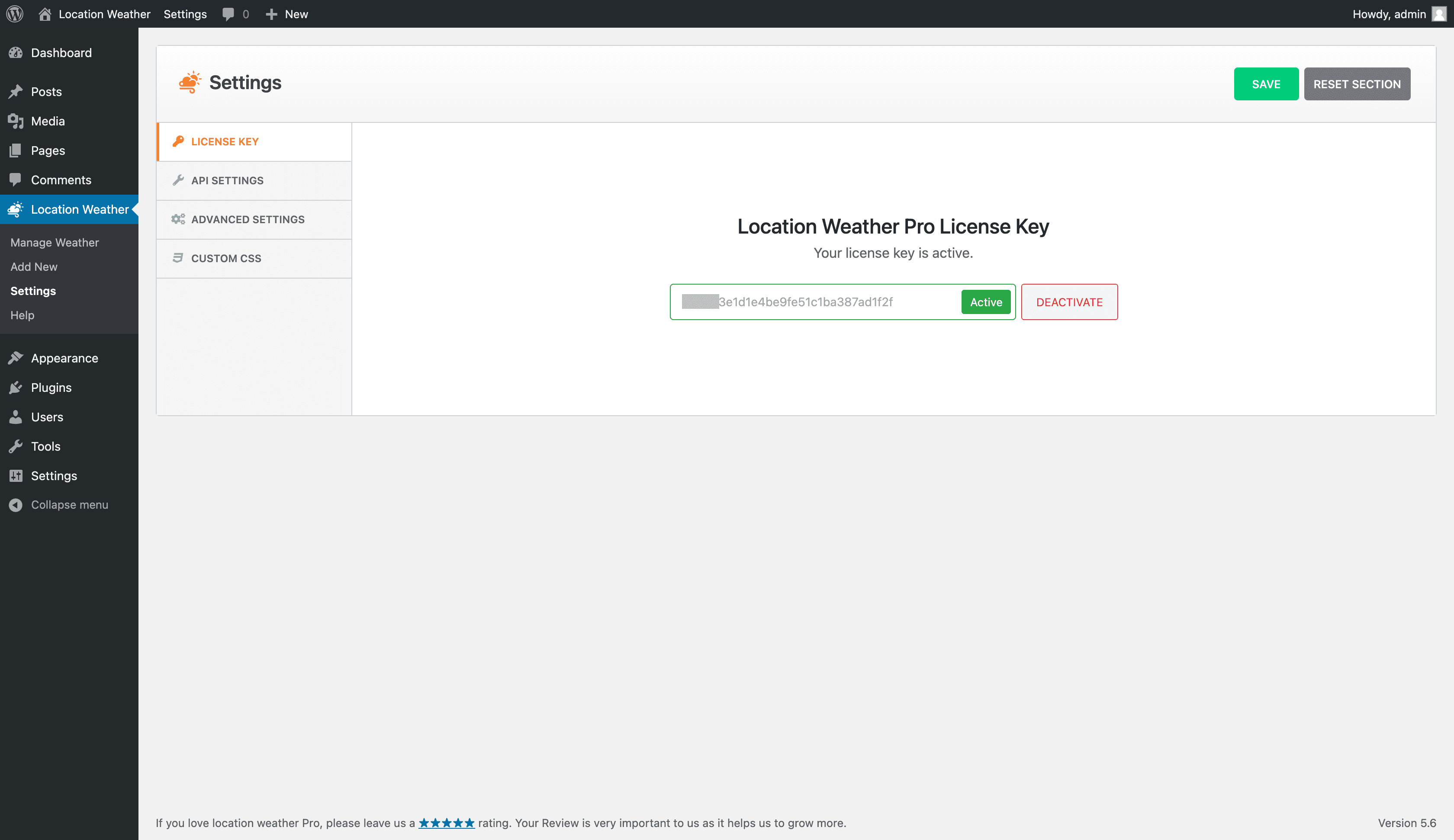Click the Posts pushpin icon
Image resolution: width=1454 pixels, height=840 pixels.
16,92
